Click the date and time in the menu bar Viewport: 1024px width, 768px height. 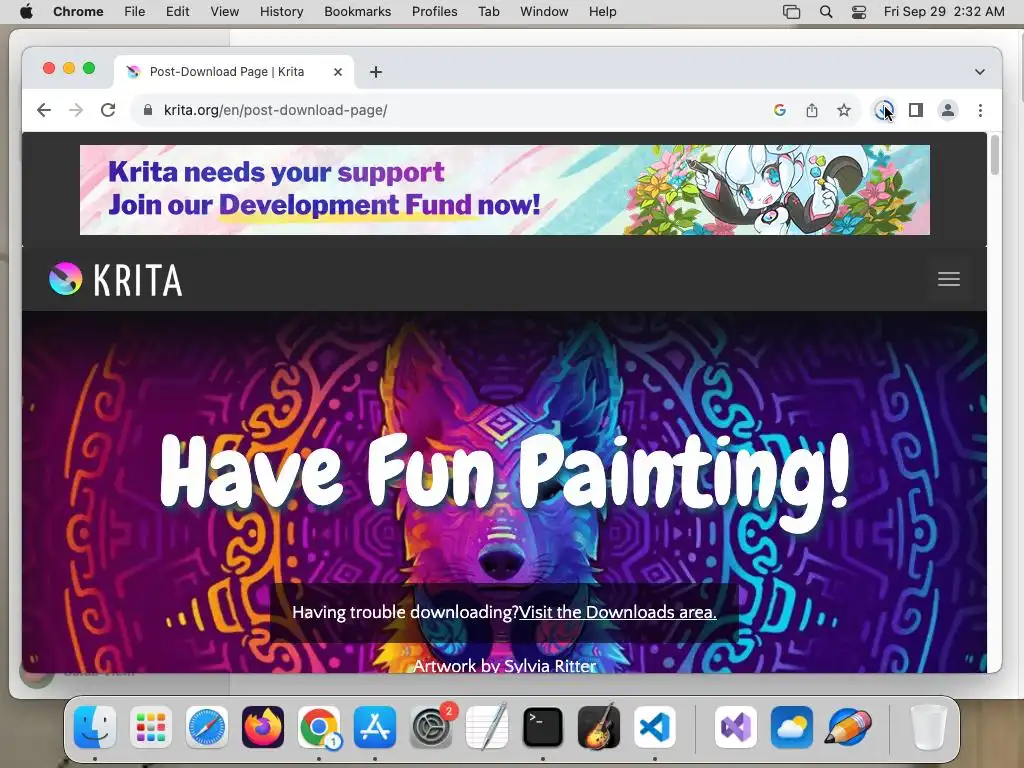pos(944,12)
